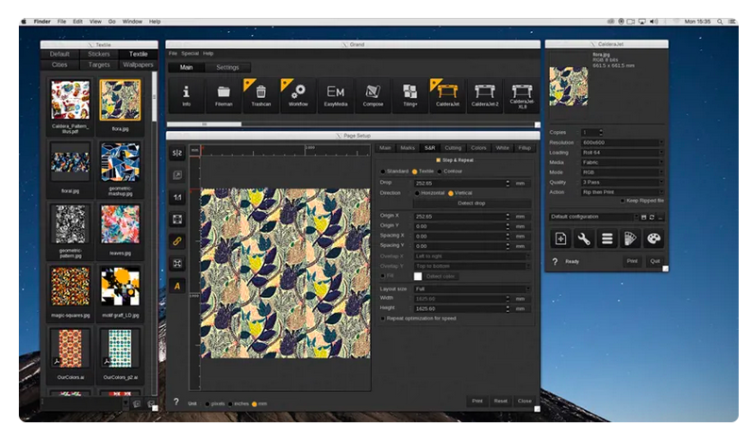This screenshot has width=750, height=427.
Task: Select the Contour step and repeat mode
Action: [x=440, y=171]
